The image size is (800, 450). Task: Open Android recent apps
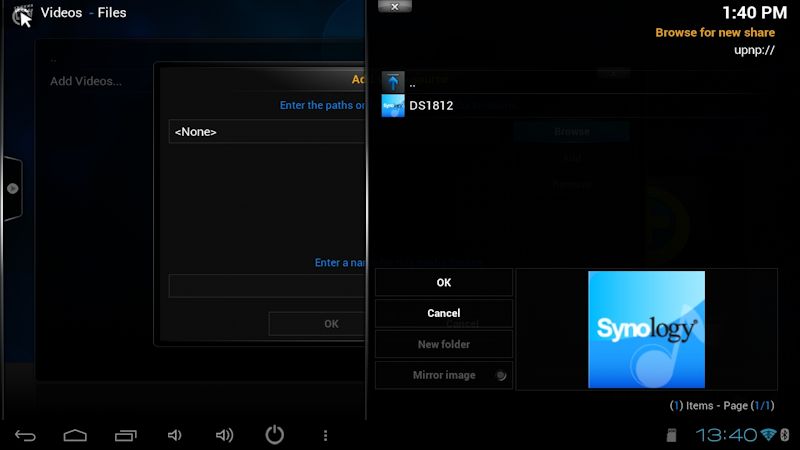(x=126, y=435)
